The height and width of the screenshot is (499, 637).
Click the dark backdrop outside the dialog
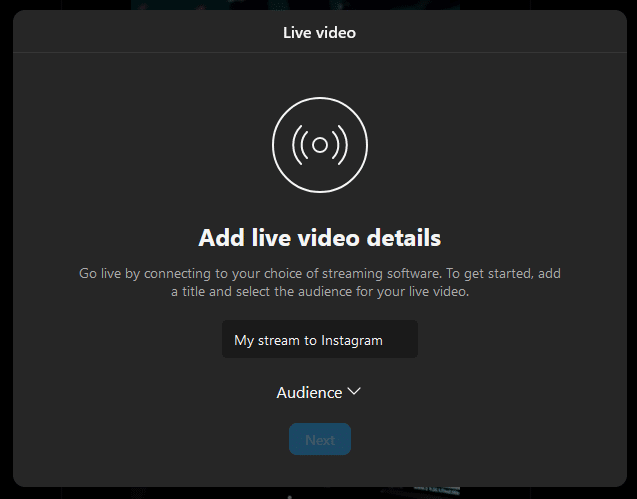pos(5,250)
